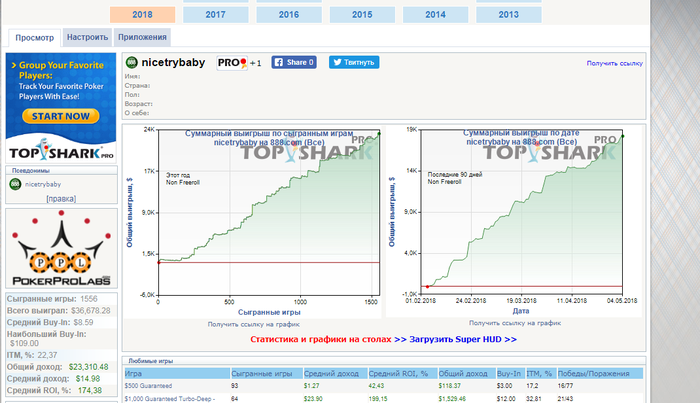This screenshot has height=403, width=700.
Task: Click Получить ссылку на график under right chart
Action: [515, 323]
